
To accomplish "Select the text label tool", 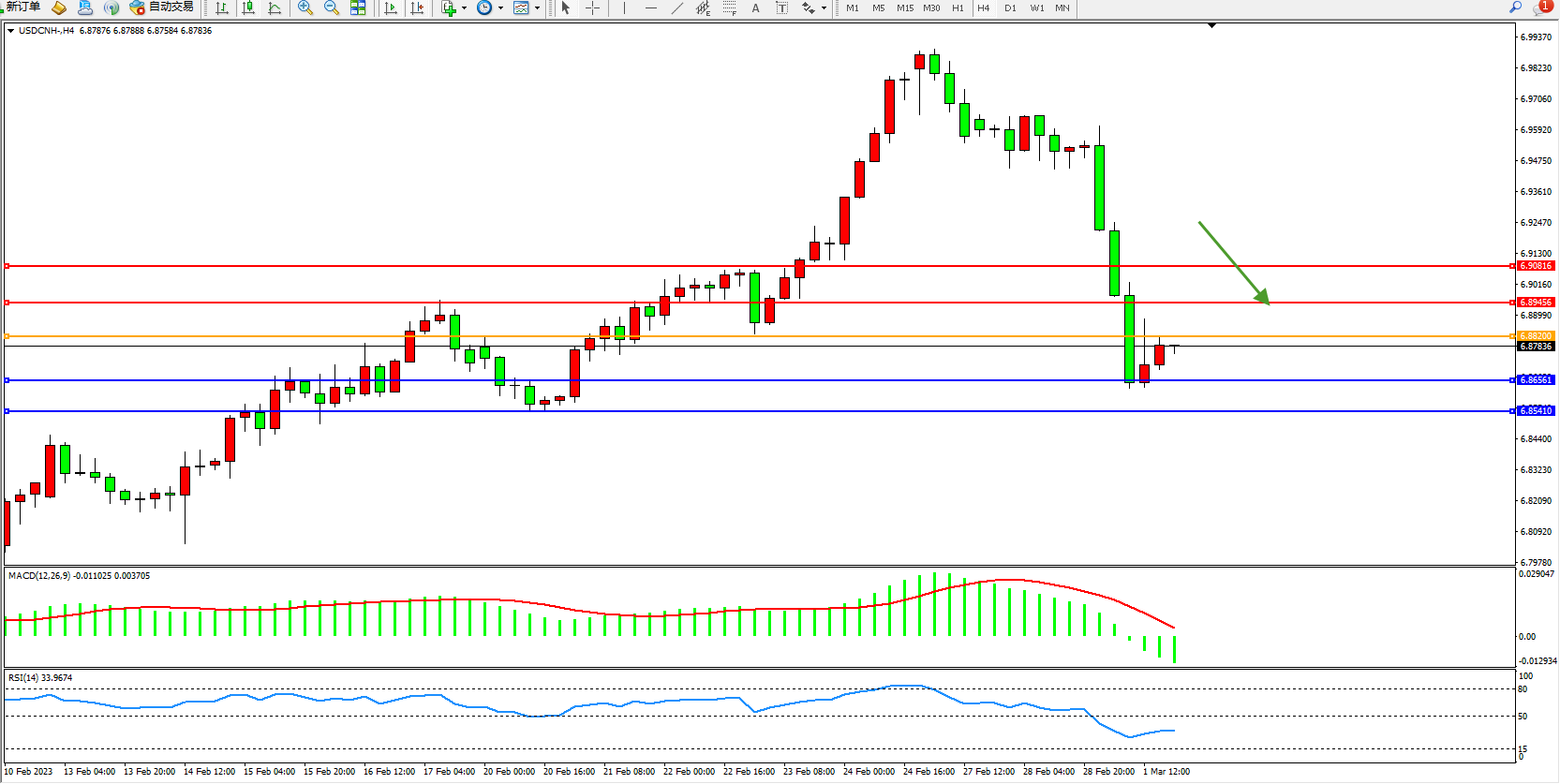I will click(755, 8).
